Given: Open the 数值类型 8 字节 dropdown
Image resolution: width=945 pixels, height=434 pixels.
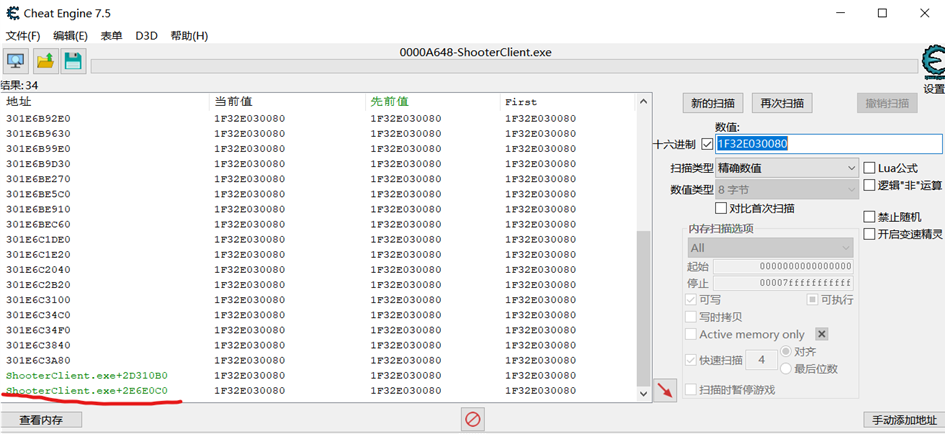Looking at the screenshot, I should (786, 189).
